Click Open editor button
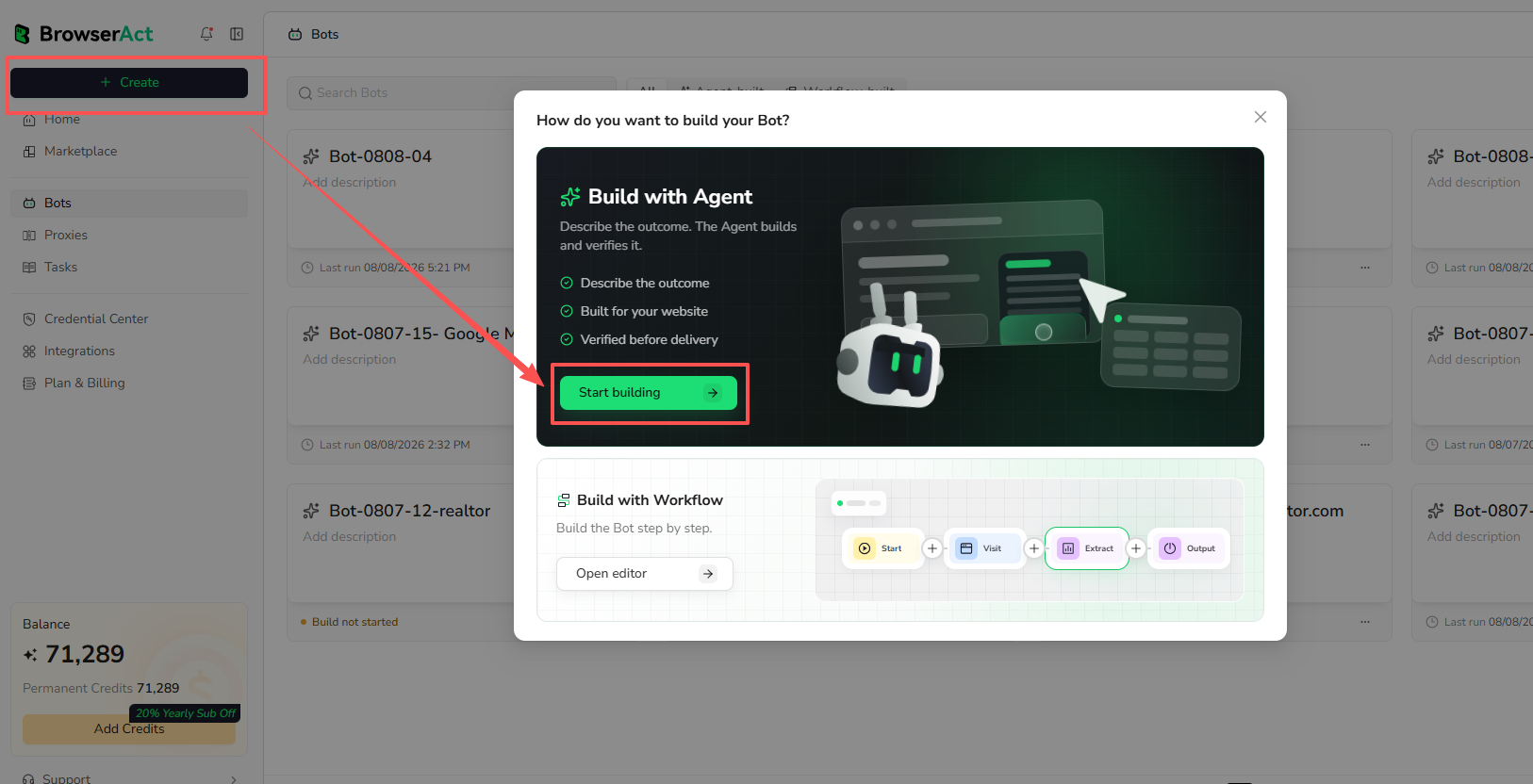This screenshot has width=1533, height=784. pos(645,574)
